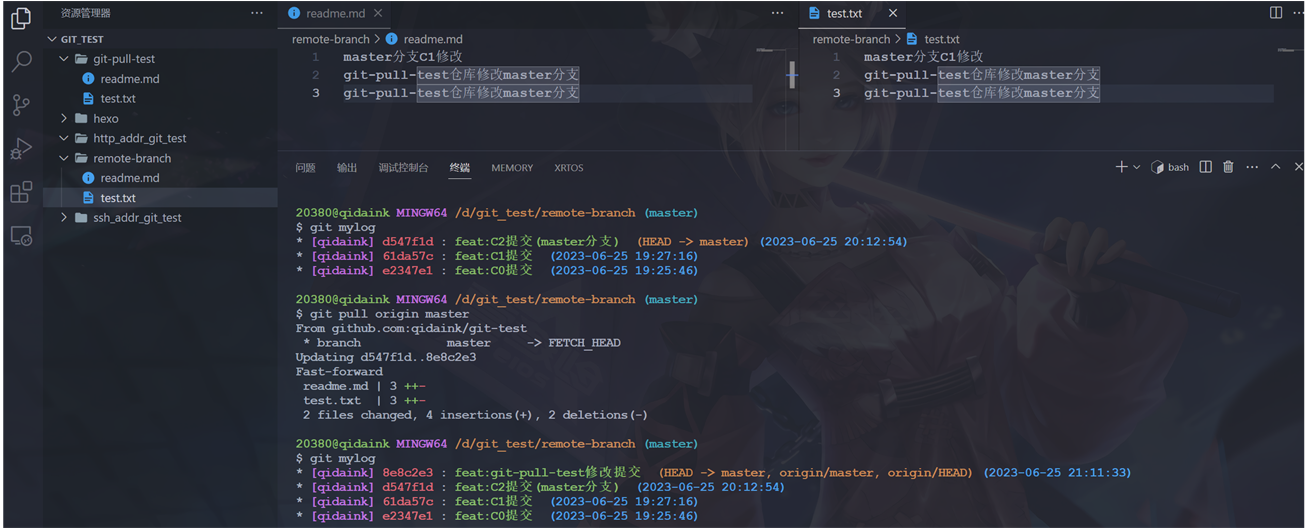The height and width of the screenshot is (529, 1308).
Task: Open the Explorer view in activity bar
Action: 20,18
